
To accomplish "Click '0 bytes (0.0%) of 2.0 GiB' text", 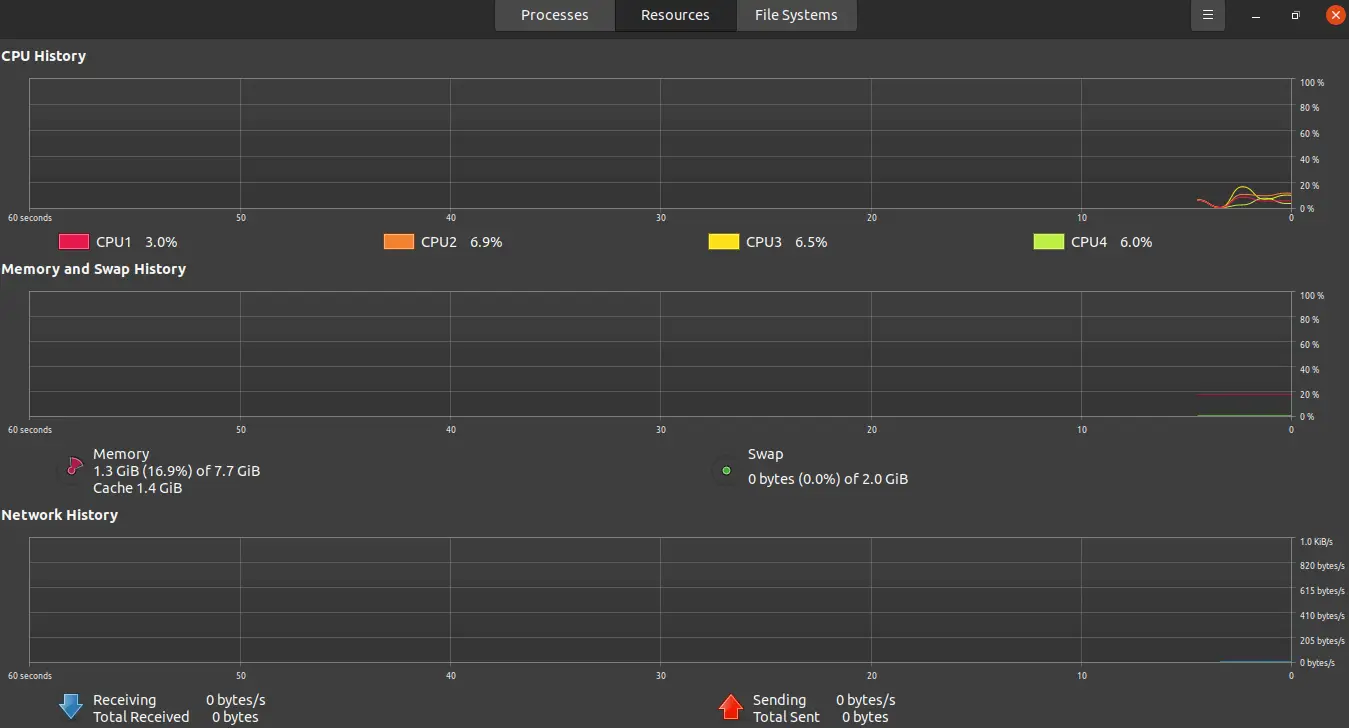I will pyautogui.click(x=828, y=479).
